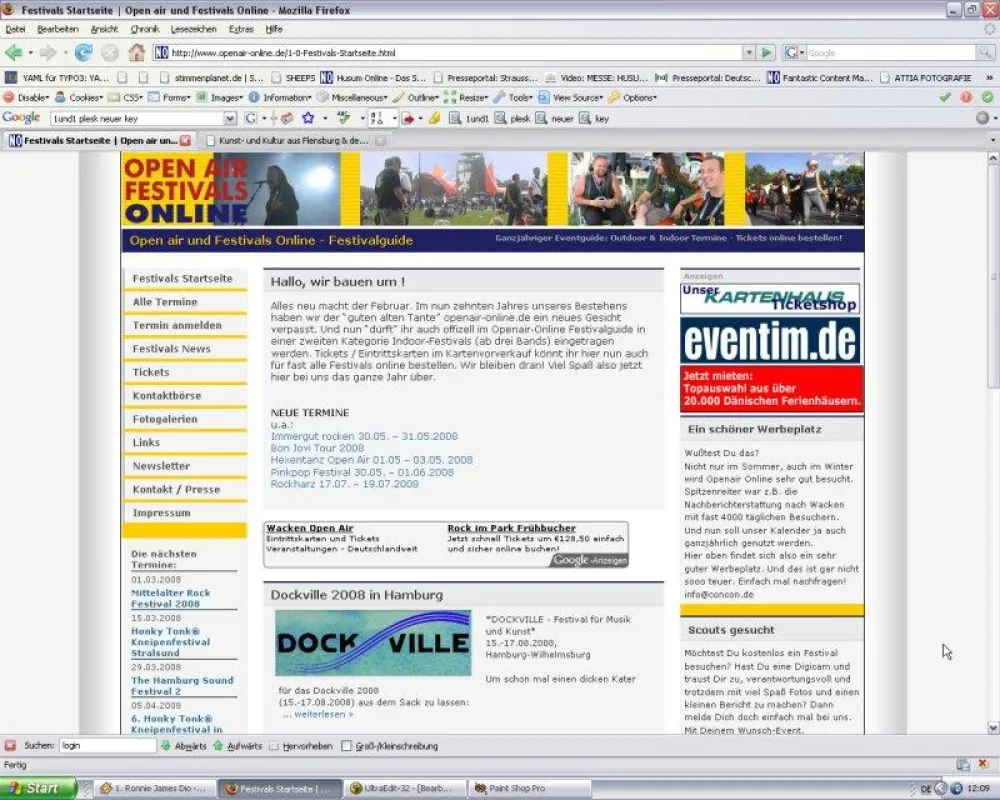Click the View Source toolbar item
The image size is (1000, 800).
(x=570, y=98)
